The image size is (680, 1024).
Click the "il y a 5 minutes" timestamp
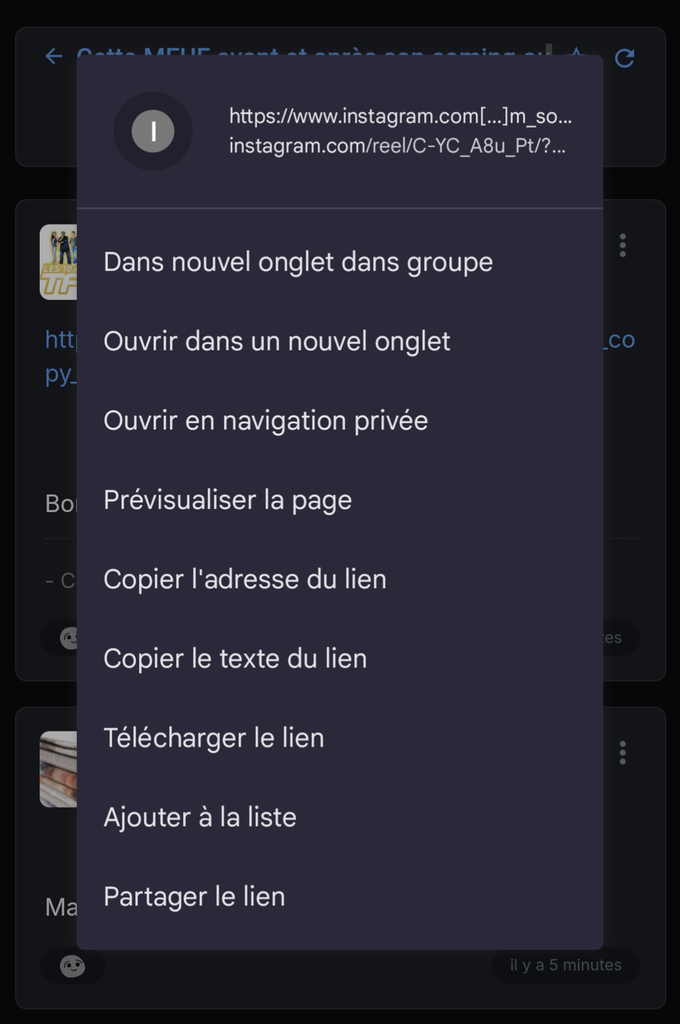(x=566, y=965)
